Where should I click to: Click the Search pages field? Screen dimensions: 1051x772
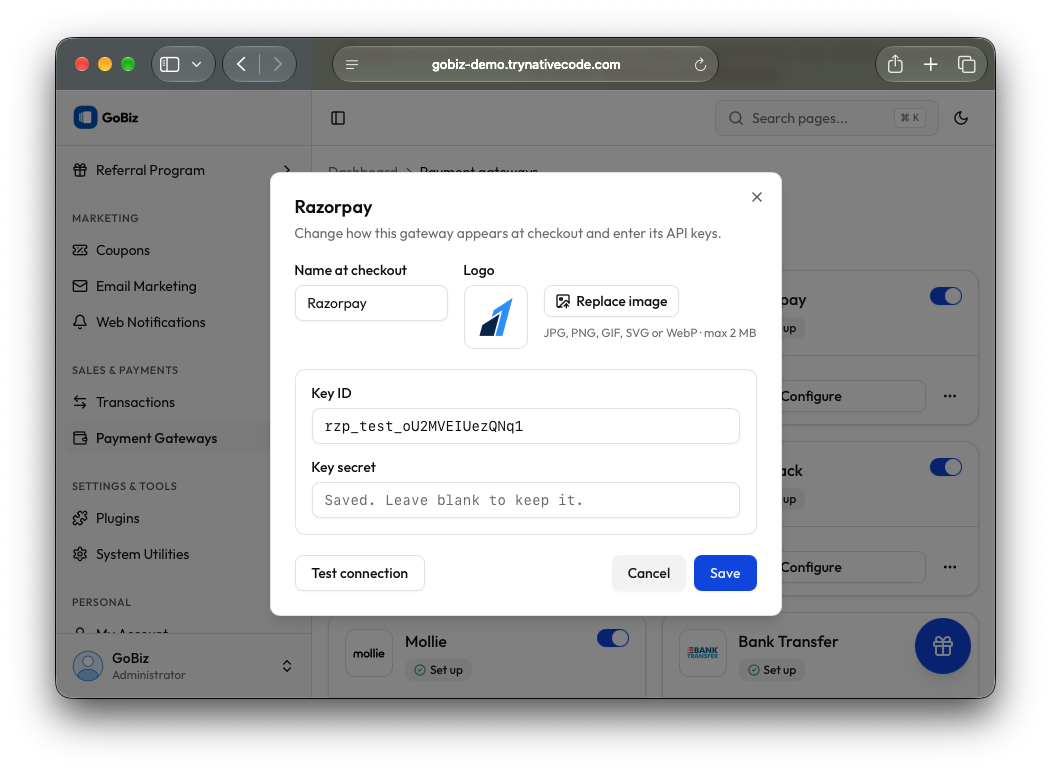(826, 118)
